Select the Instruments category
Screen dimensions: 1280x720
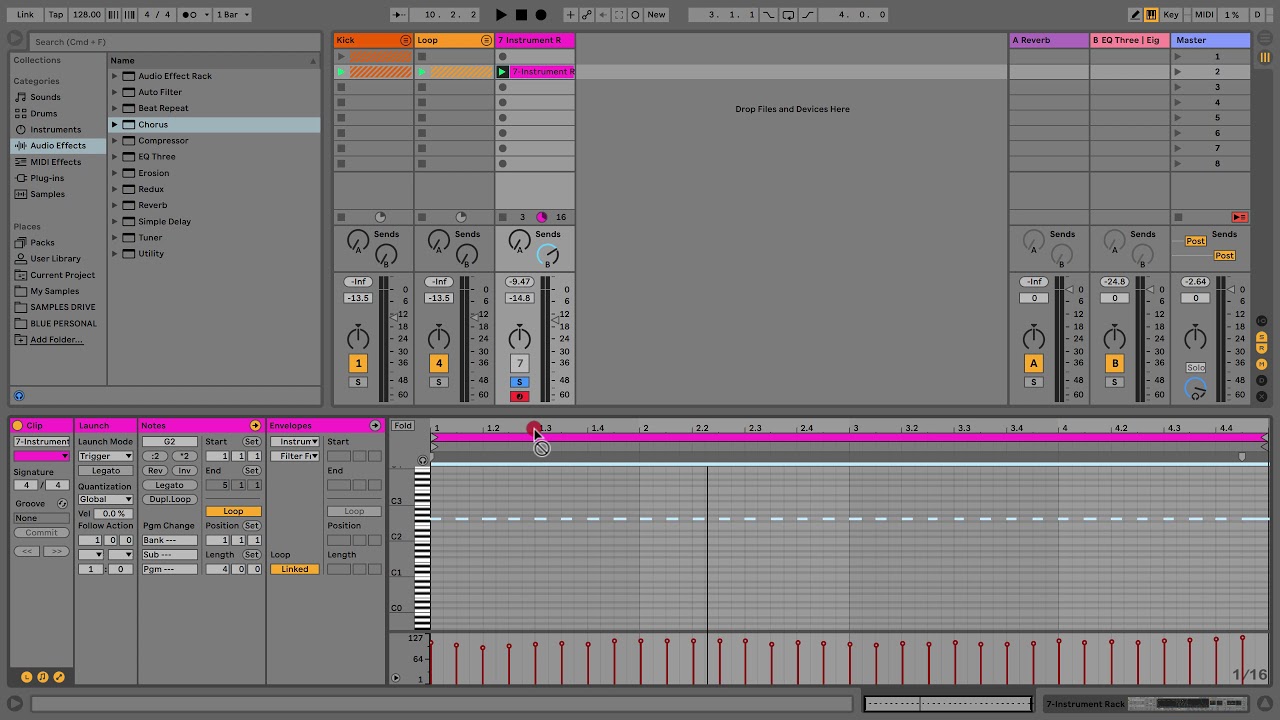[x=55, y=129]
